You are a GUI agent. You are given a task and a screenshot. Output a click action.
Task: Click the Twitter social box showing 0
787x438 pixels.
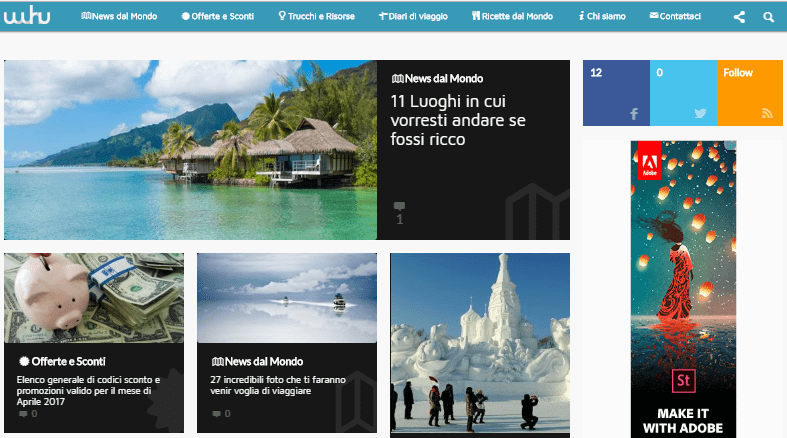coord(683,93)
